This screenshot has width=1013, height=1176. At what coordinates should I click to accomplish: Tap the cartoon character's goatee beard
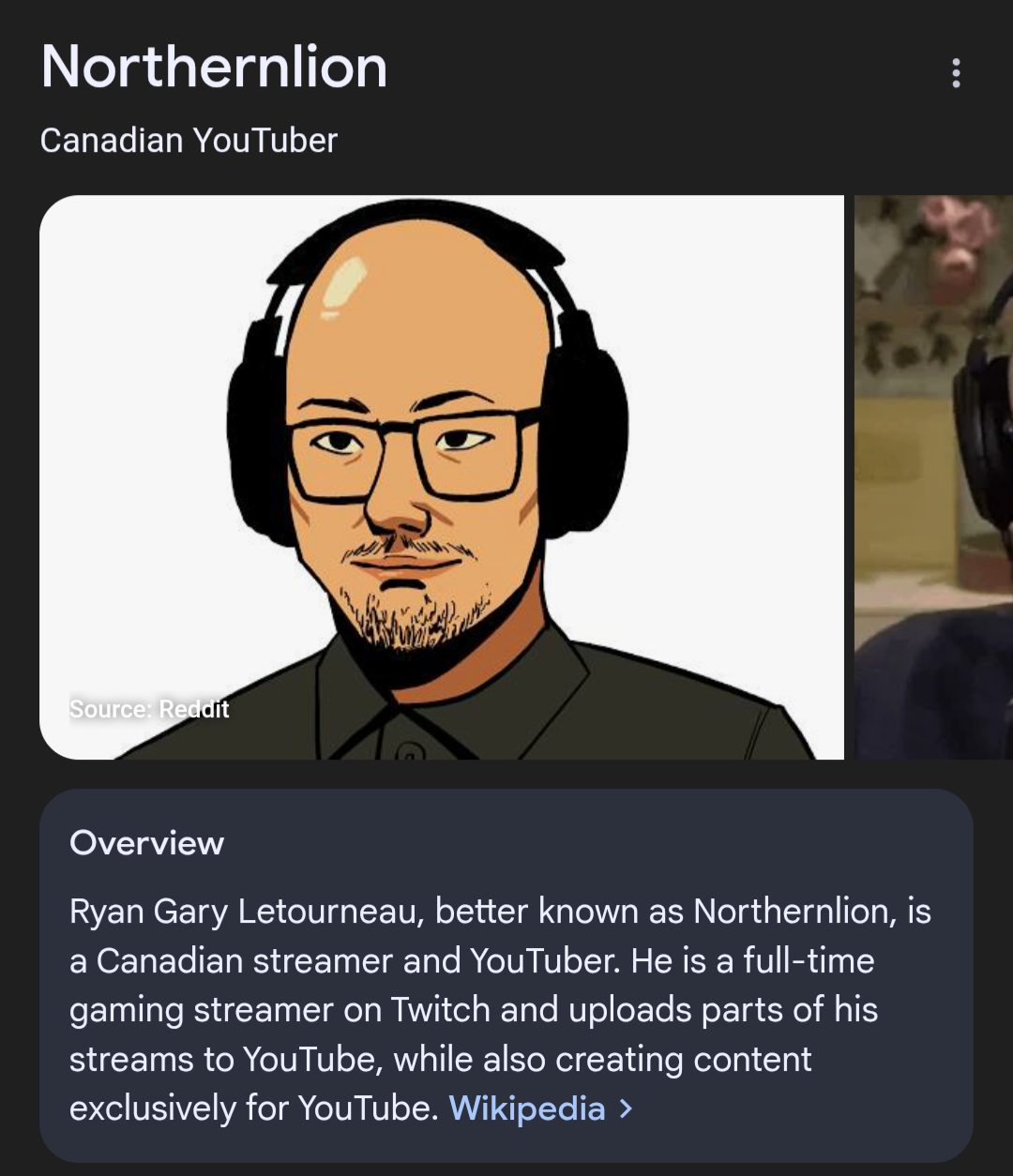[417, 614]
